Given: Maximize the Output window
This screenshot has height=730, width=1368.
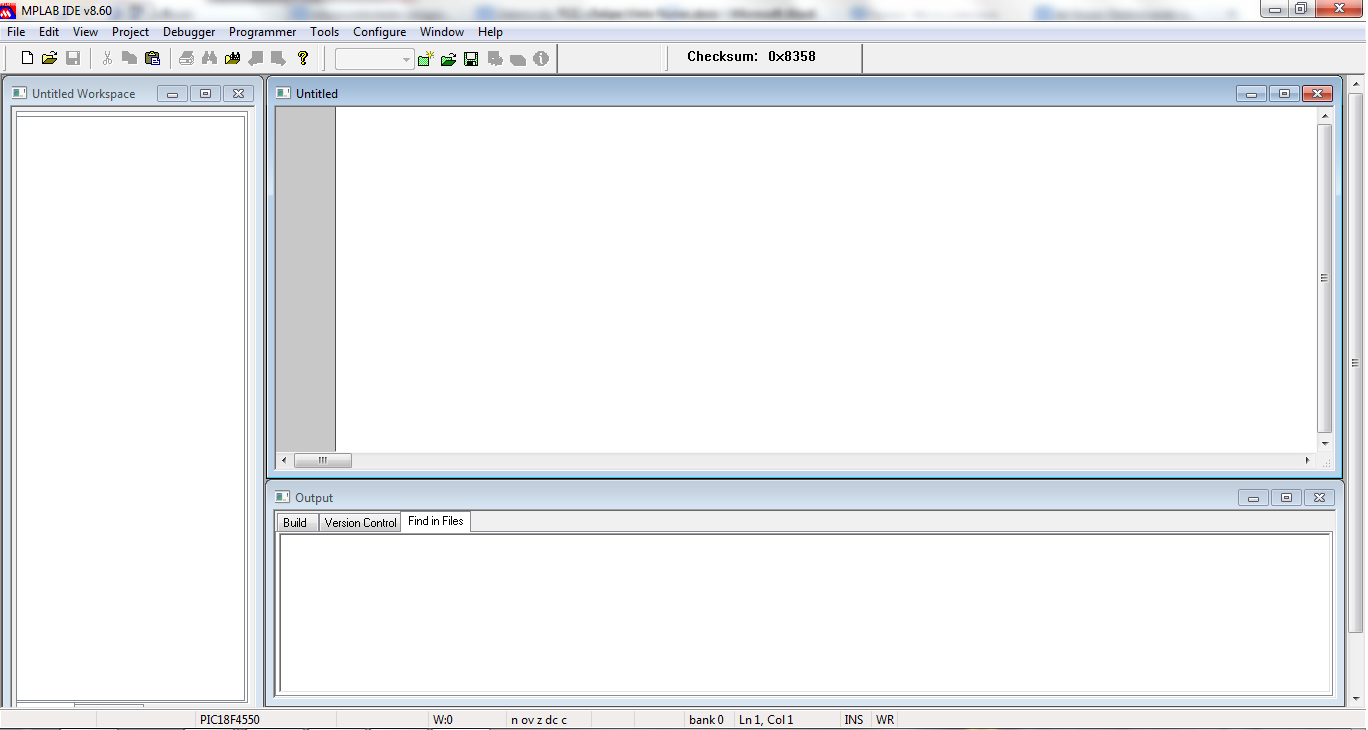Looking at the screenshot, I should (x=1286, y=498).
